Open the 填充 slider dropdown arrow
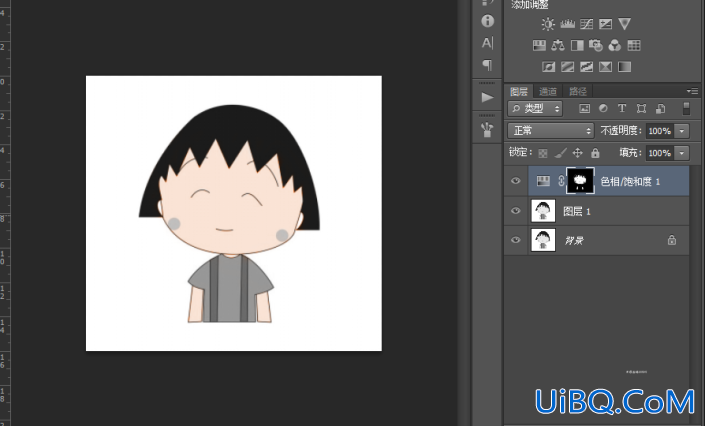The height and width of the screenshot is (426, 705). 682,153
